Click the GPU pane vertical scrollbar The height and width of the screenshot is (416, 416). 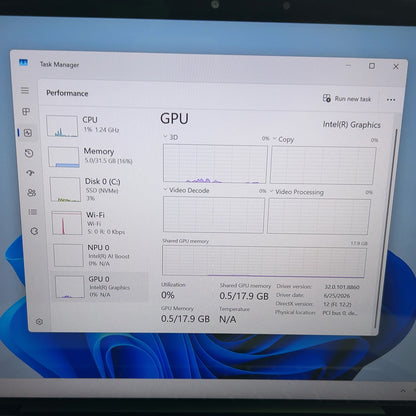[x=387, y=228]
